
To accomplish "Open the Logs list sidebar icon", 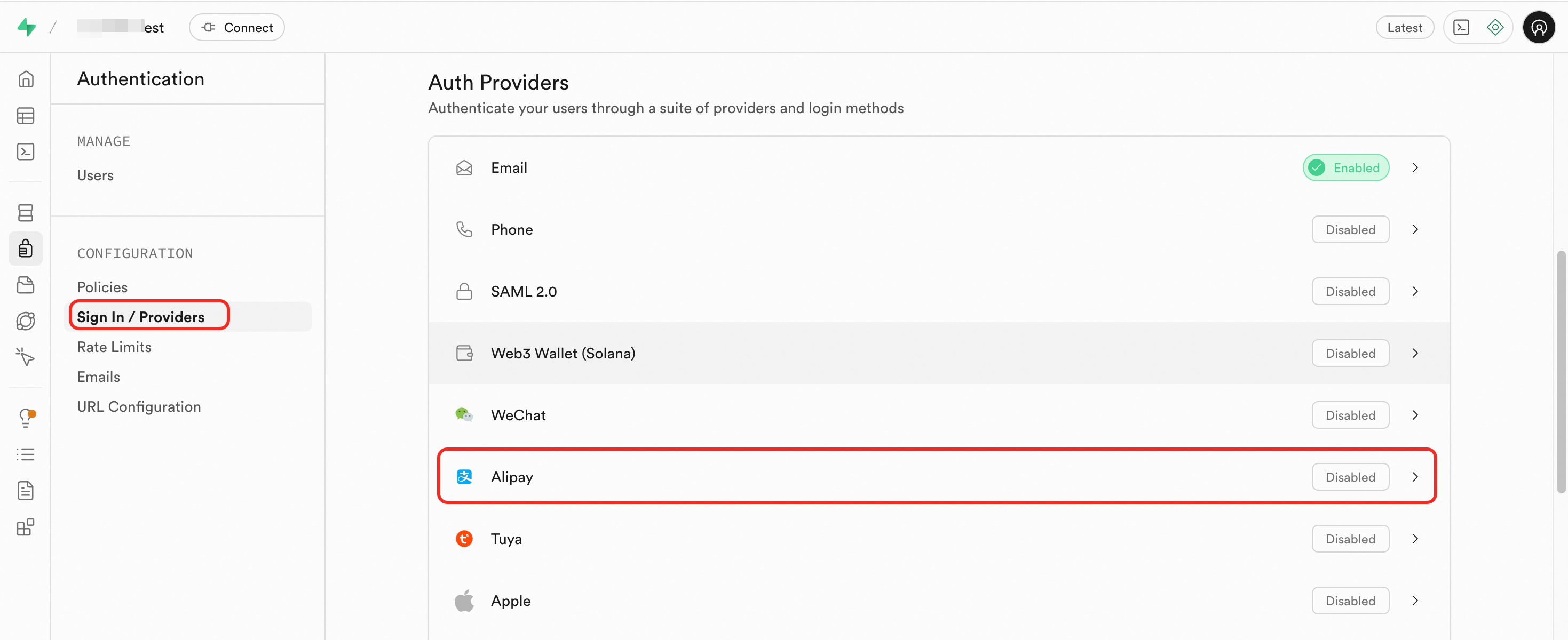I will [x=26, y=454].
